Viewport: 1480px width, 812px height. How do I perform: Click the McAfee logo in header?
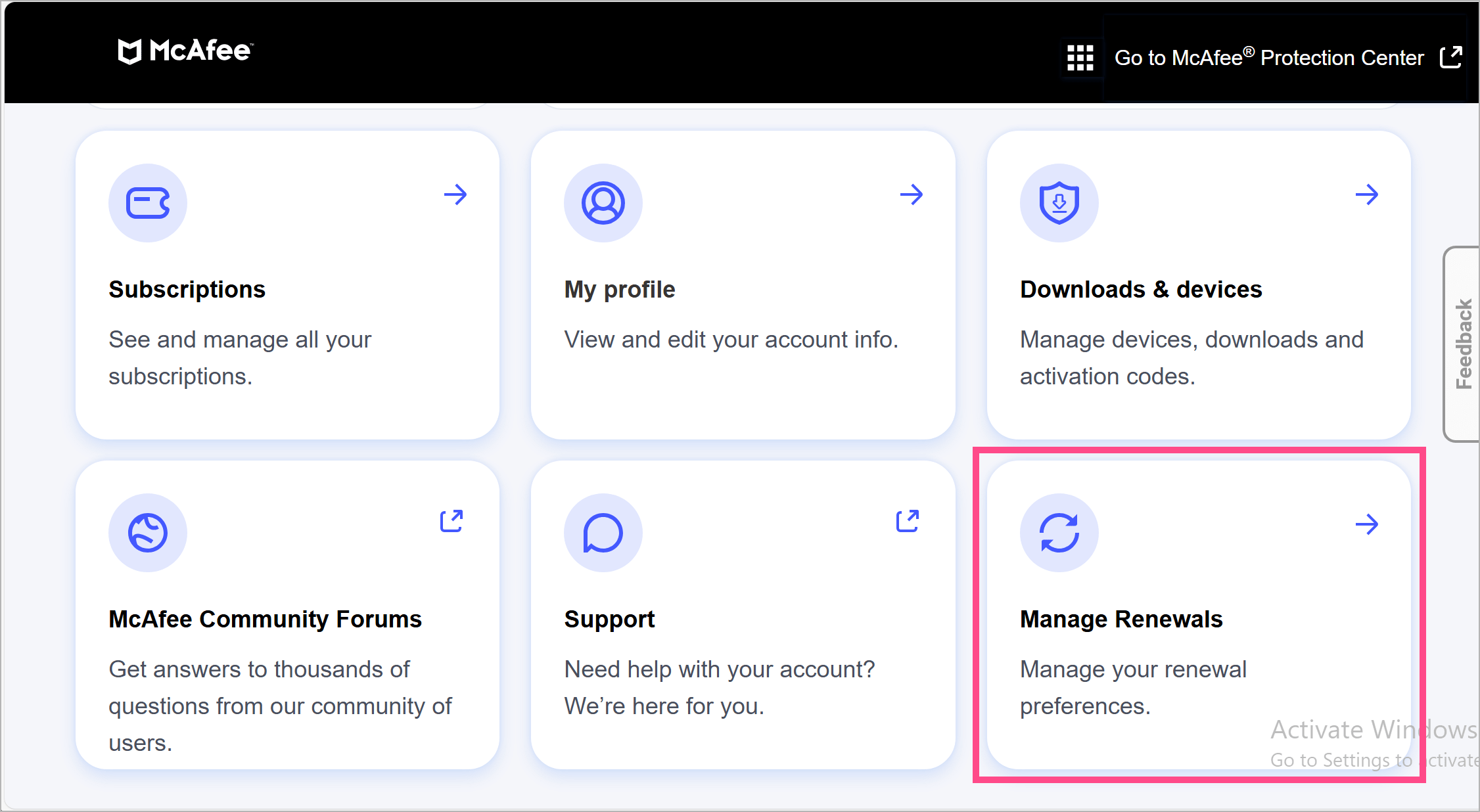tap(185, 51)
